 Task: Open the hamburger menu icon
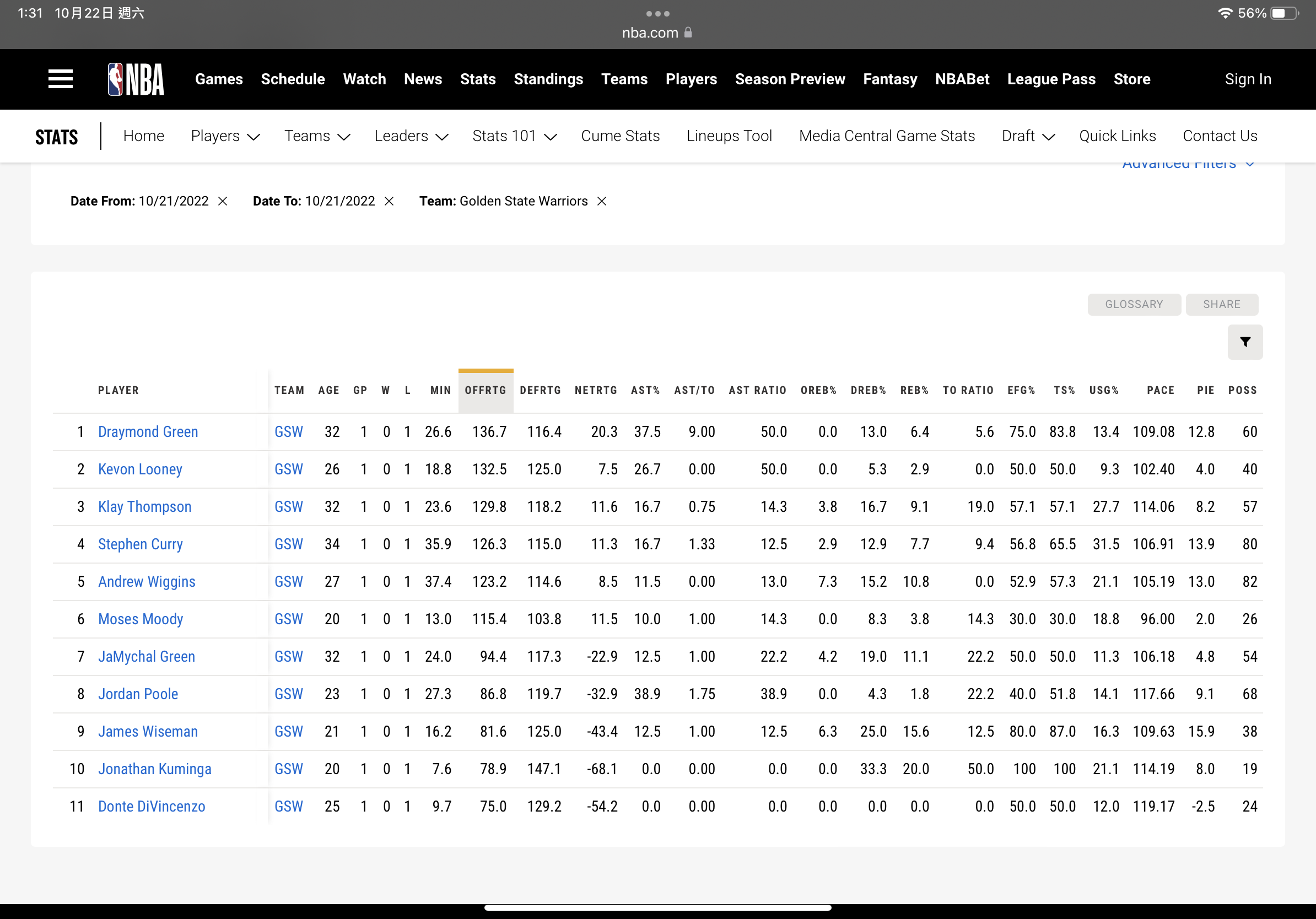60,79
